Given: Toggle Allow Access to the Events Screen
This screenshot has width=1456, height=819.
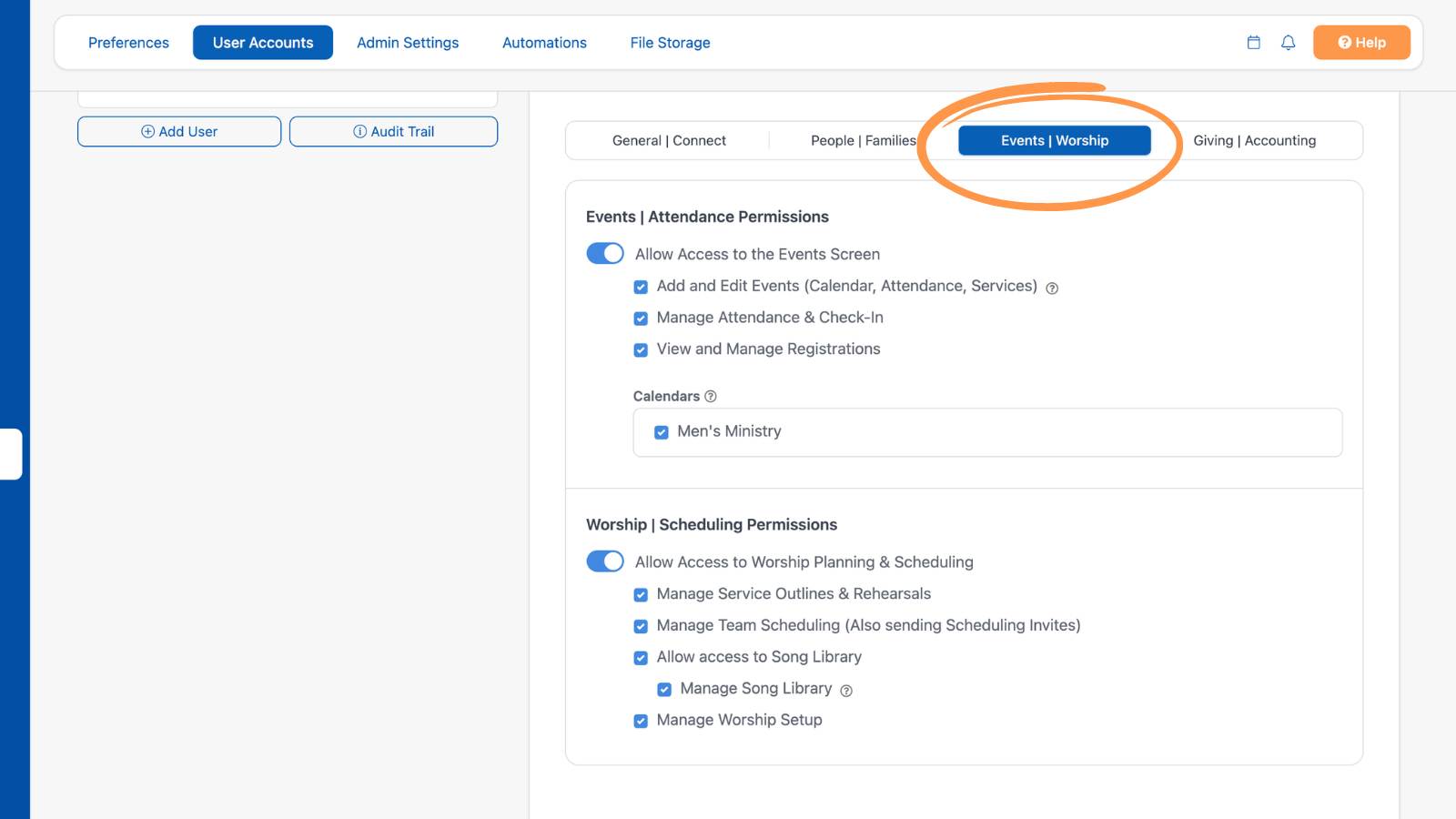Looking at the screenshot, I should coord(605,253).
